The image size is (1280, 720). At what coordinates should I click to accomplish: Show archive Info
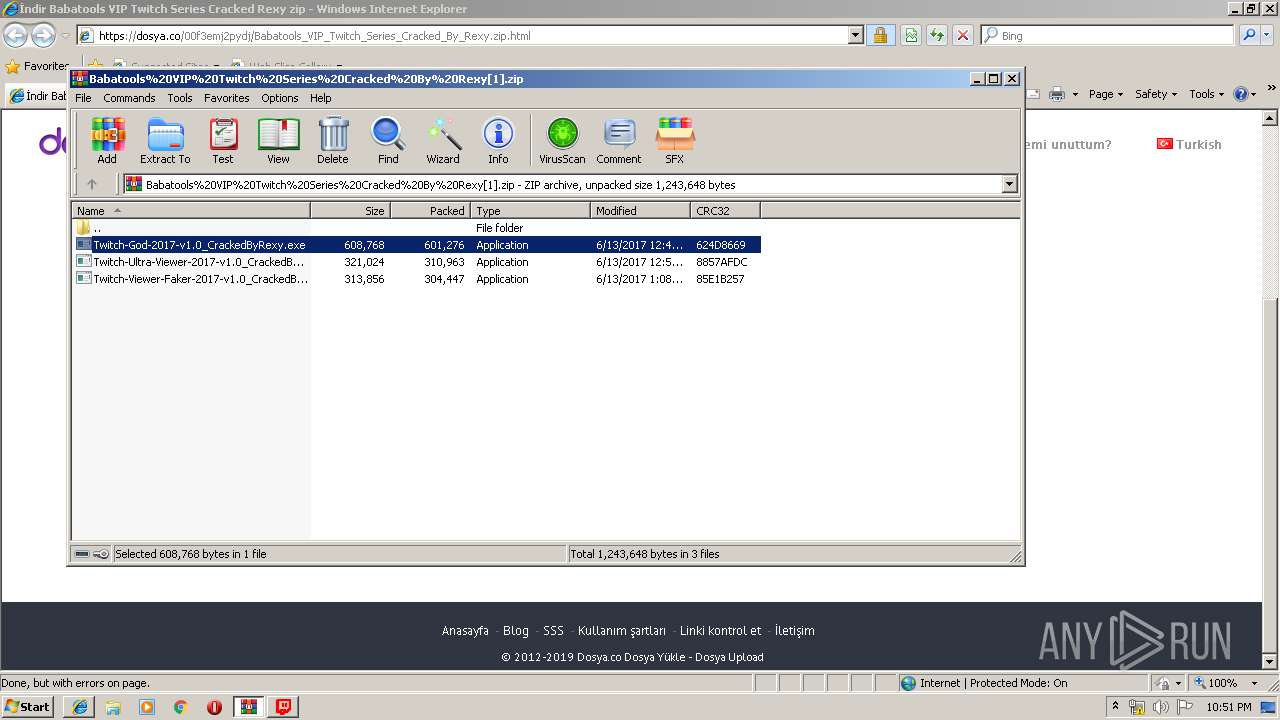(498, 141)
